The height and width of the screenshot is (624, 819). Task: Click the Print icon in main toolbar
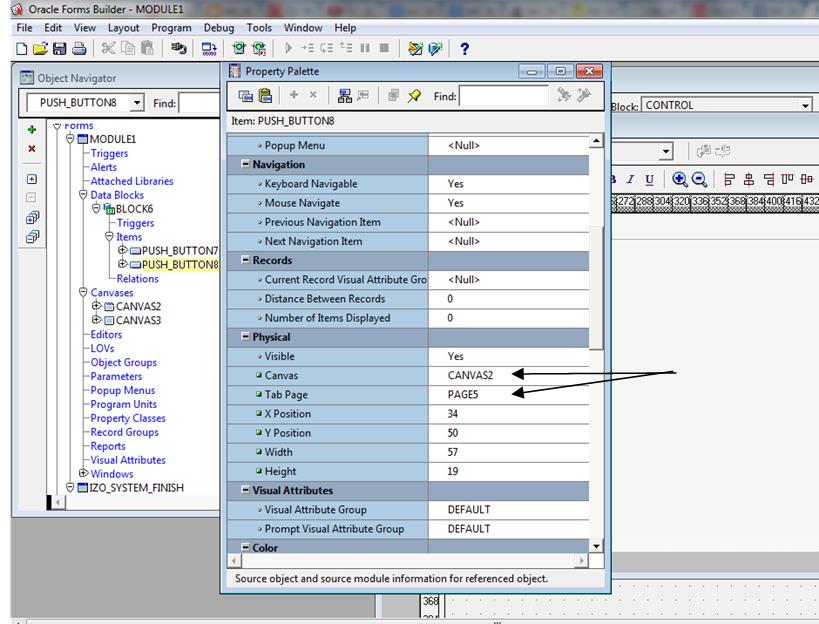point(78,48)
